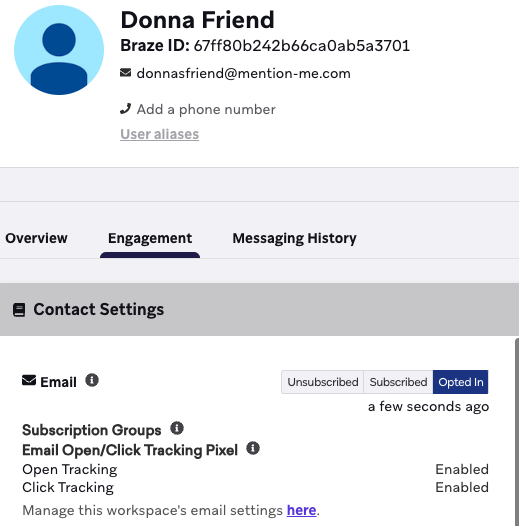Click Add a phone number field
Image resolution: width=519 pixels, height=526 pixels.
click(x=206, y=109)
